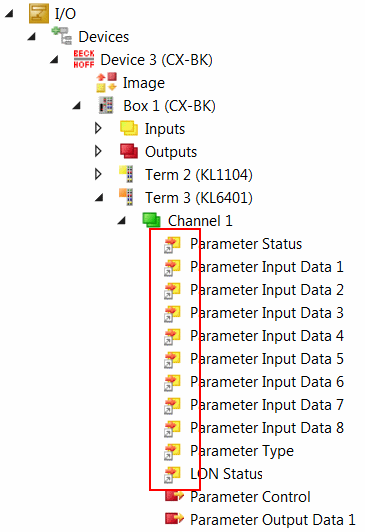Collapse the Channel 1 node
The image size is (365, 532).
pyautogui.click(x=121, y=221)
